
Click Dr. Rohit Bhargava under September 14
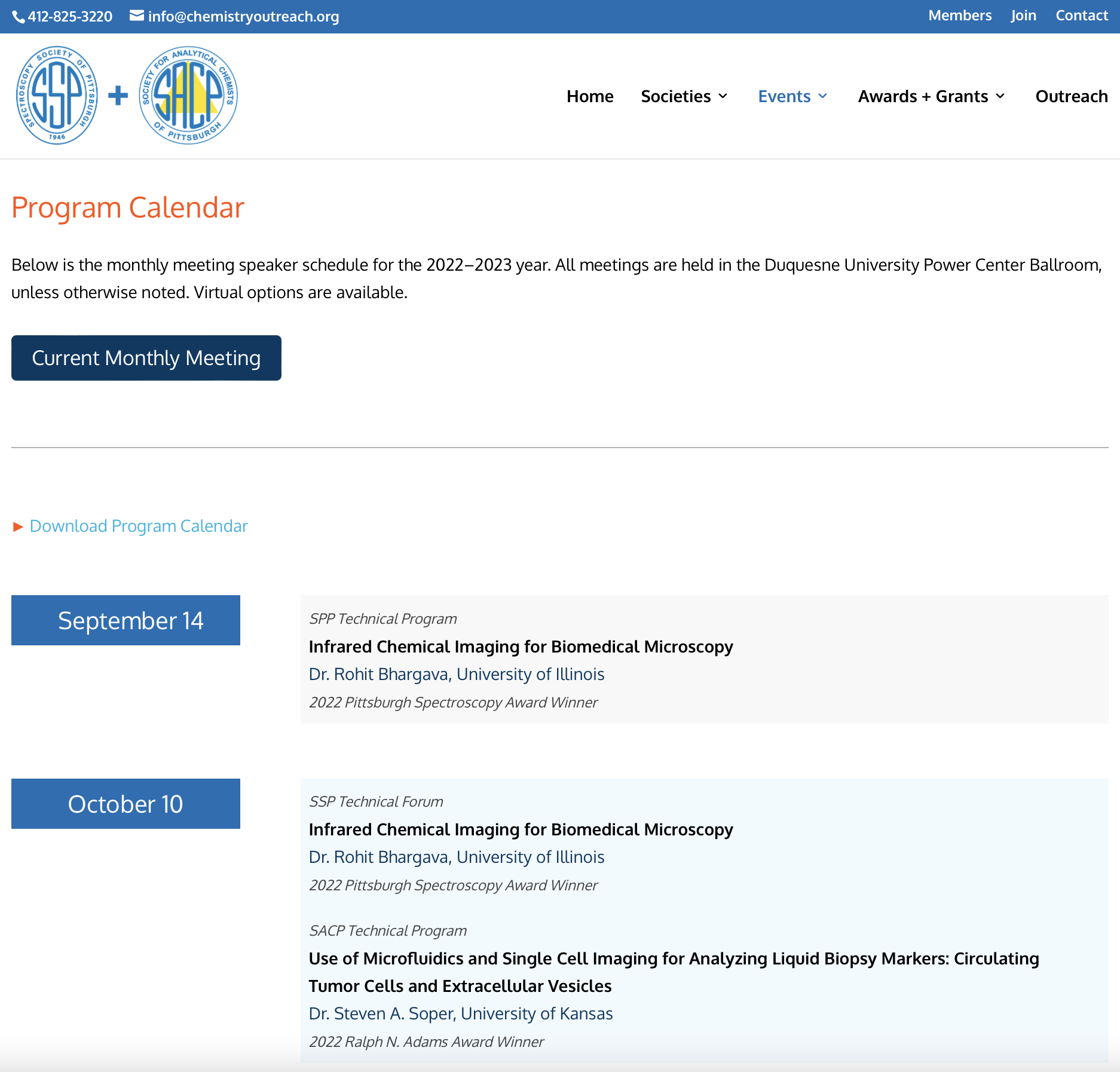pos(457,674)
